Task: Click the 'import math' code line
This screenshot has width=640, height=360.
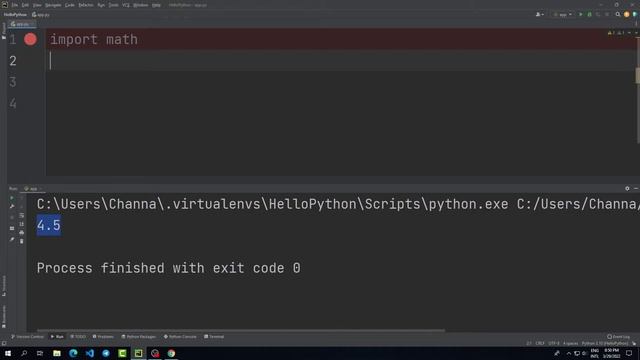Action: [x=94, y=40]
